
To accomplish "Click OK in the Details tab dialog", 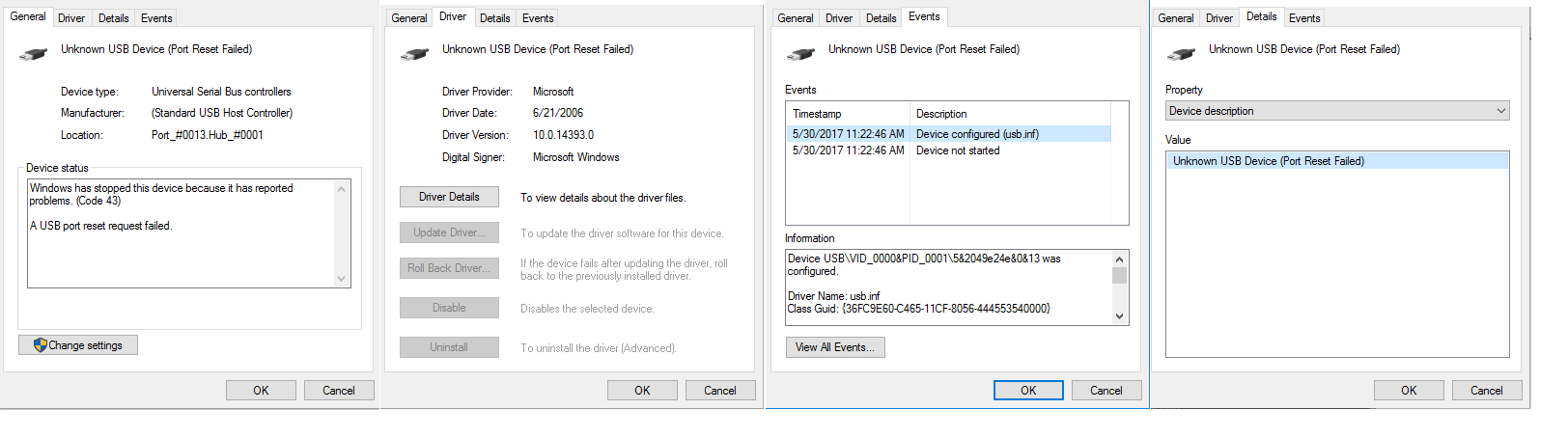I will 1409,391.
